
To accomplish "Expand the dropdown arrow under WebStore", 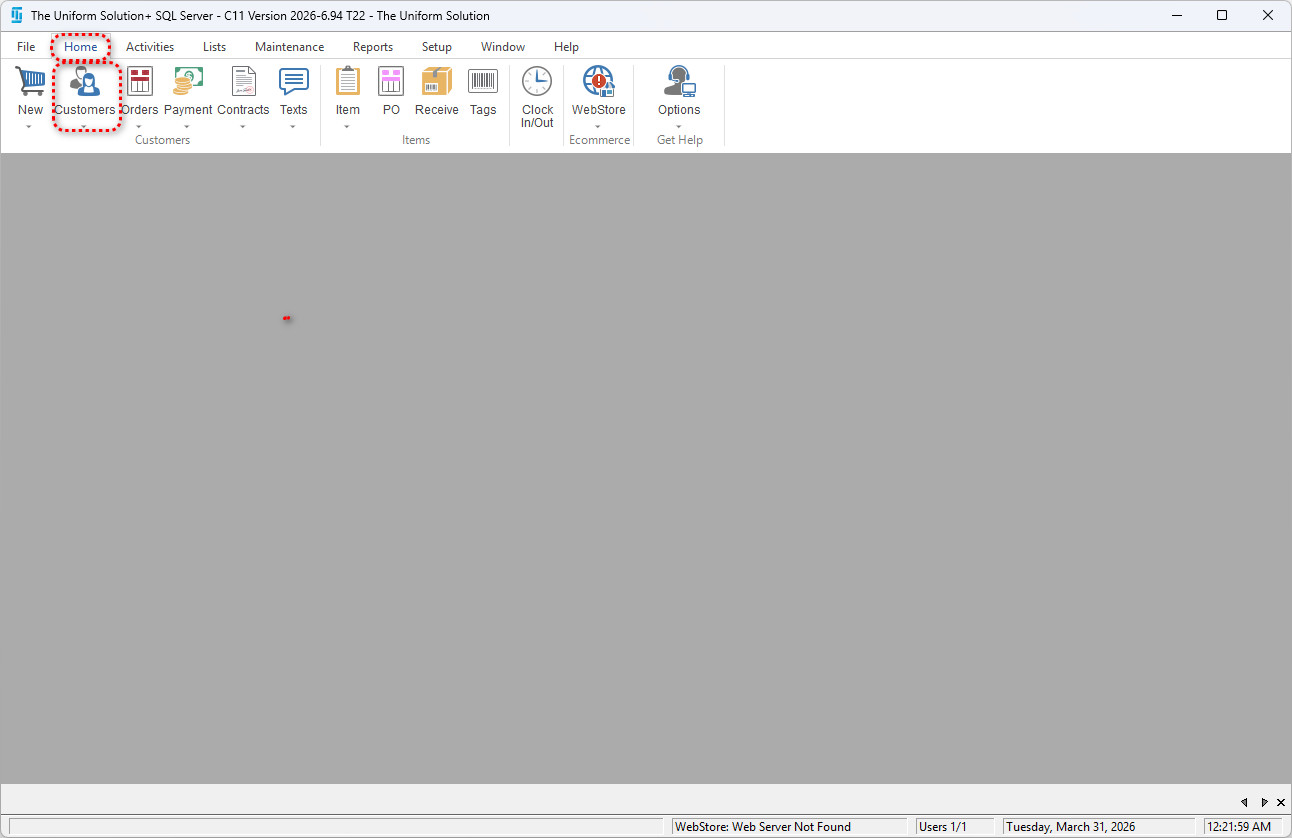I will point(598,127).
